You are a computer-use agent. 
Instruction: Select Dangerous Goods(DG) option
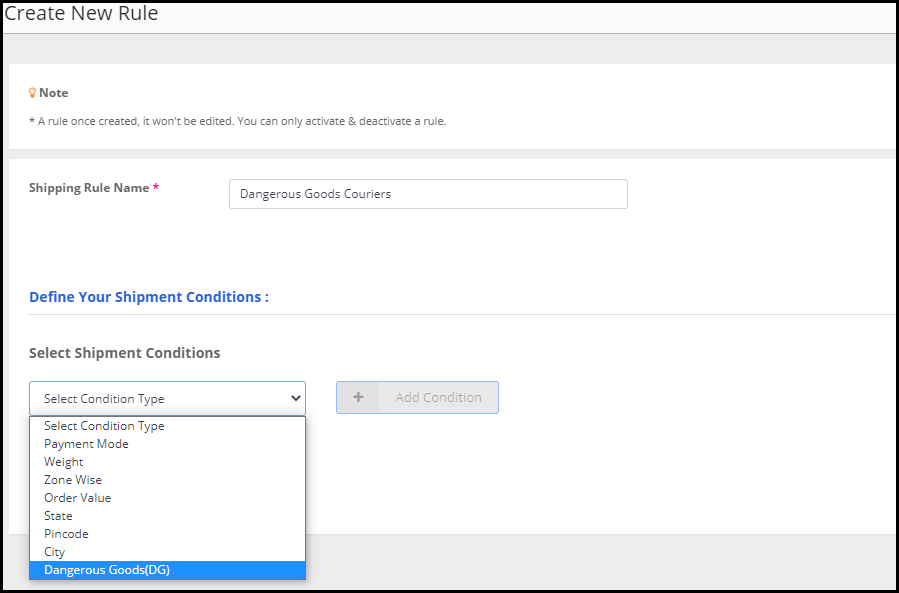click(x=167, y=570)
